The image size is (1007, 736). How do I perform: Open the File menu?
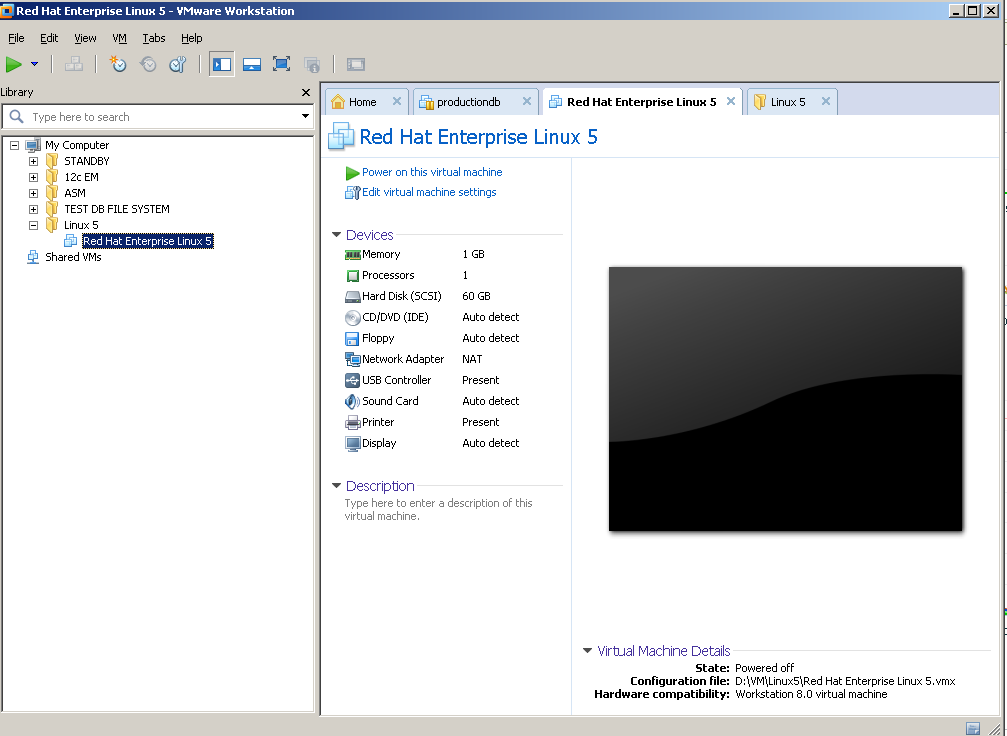pos(16,38)
